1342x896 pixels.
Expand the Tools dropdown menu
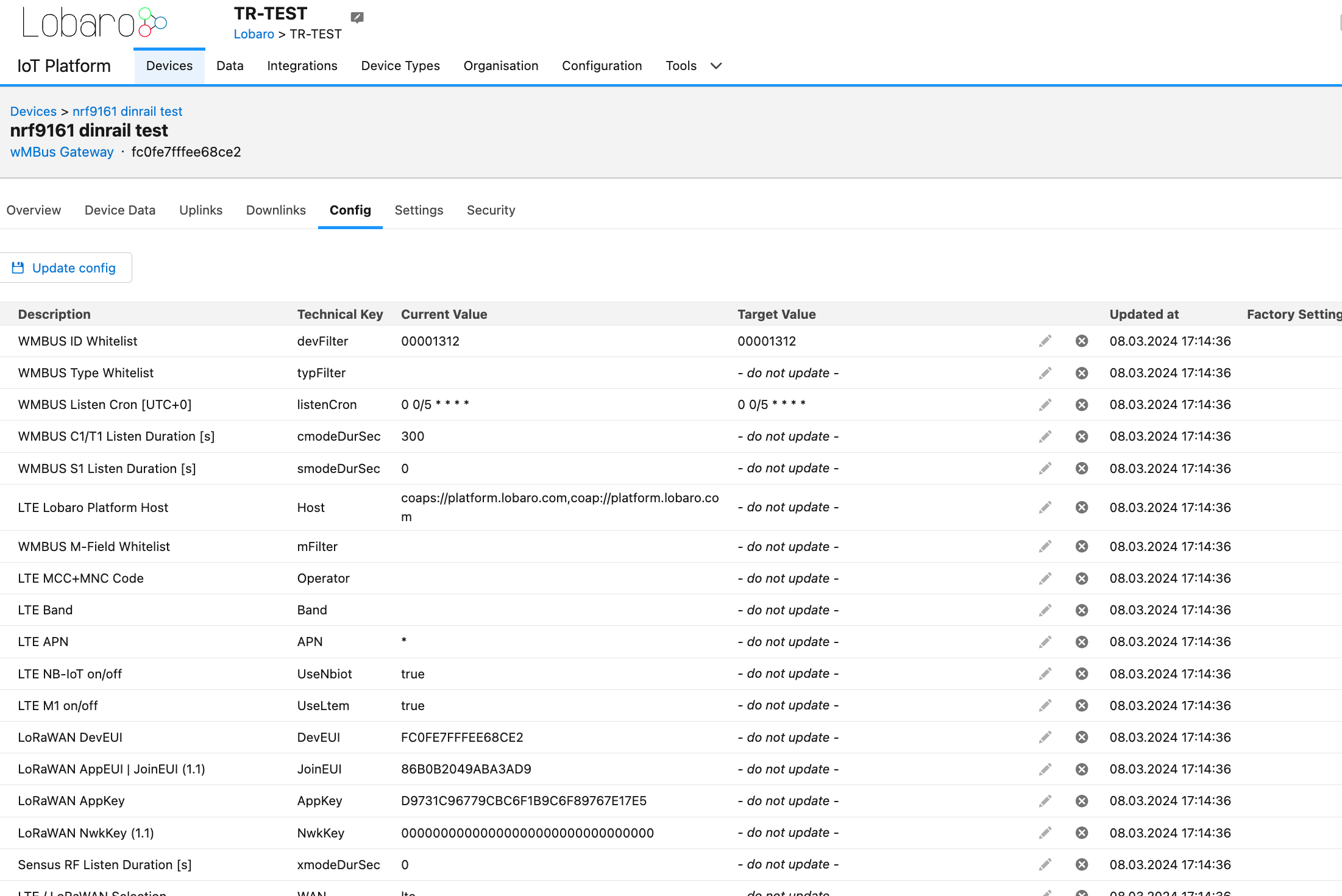tap(693, 66)
